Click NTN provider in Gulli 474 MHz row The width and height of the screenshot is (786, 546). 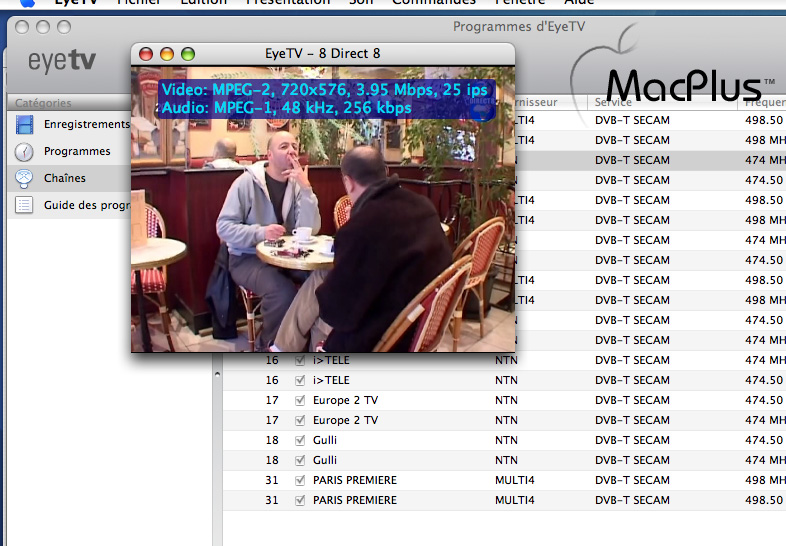point(506,460)
